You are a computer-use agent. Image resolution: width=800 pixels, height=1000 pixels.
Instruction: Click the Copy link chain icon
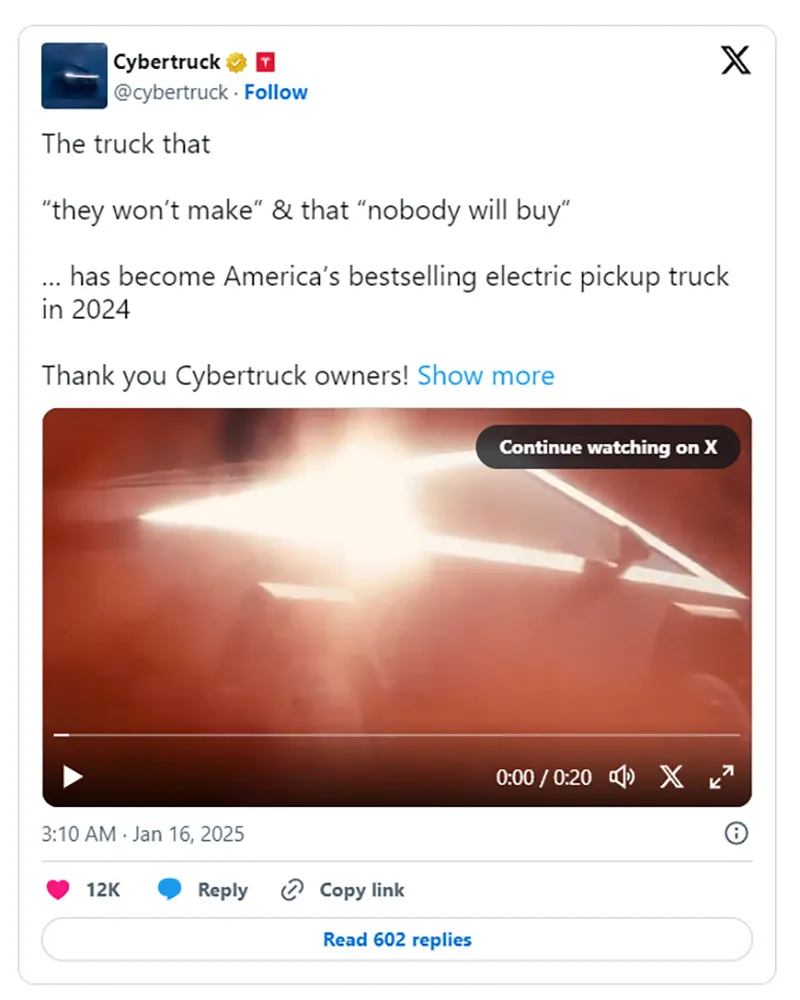292,889
